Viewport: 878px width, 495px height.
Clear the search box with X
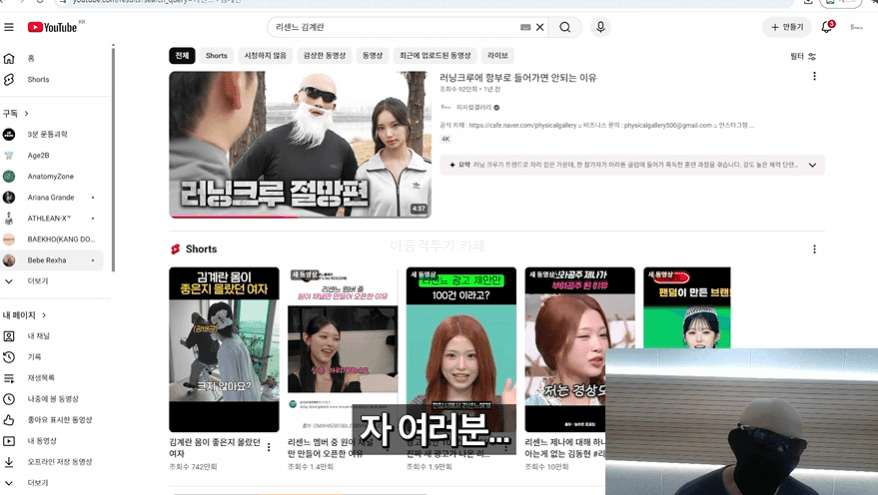pyautogui.click(x=540, y=27)
